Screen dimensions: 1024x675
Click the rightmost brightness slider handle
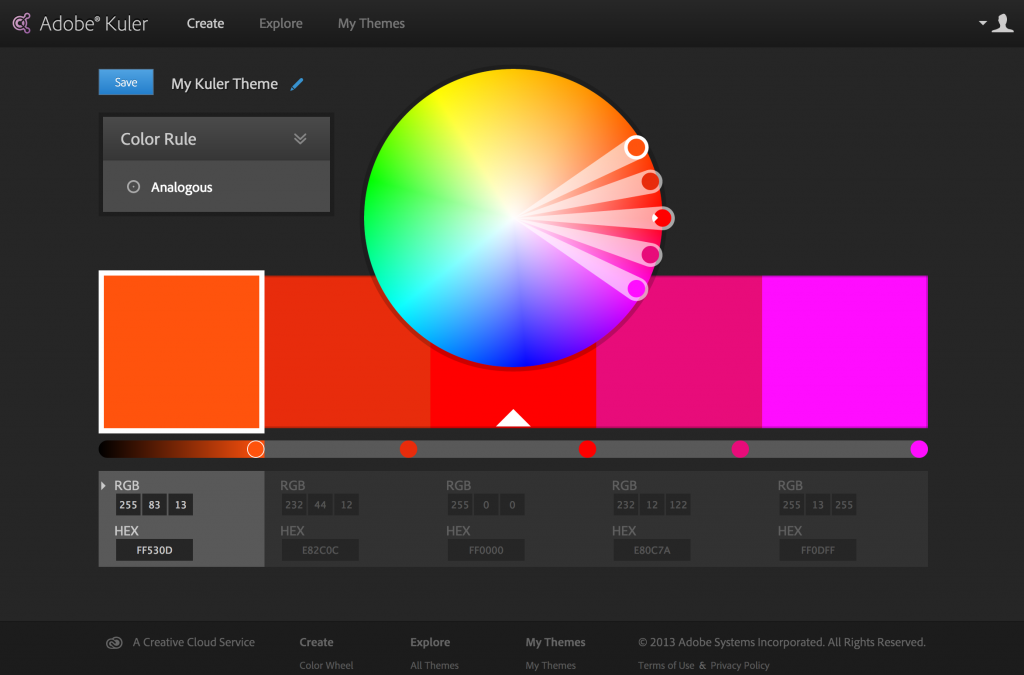919,449
